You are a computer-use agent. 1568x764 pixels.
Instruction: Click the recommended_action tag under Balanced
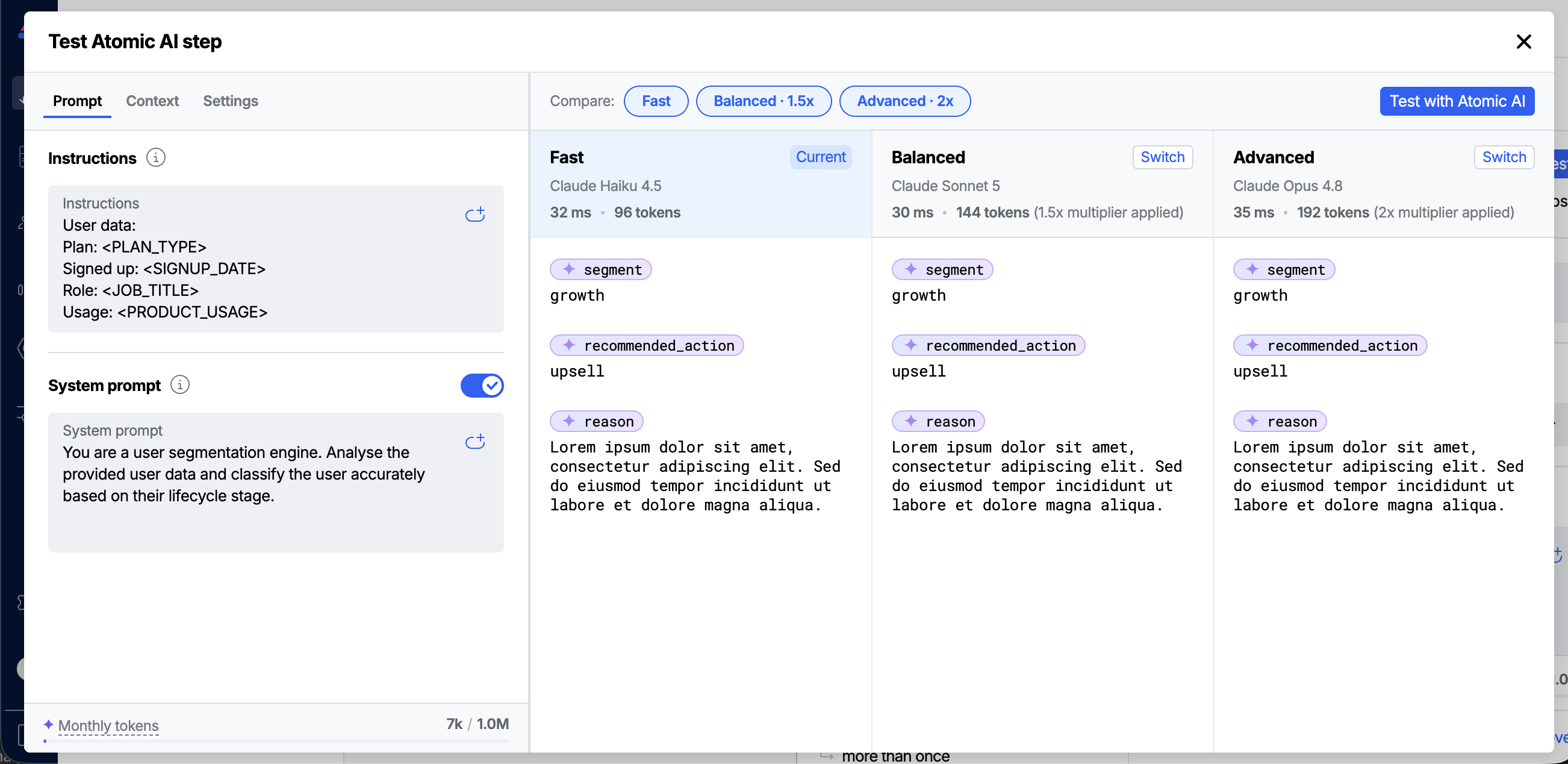click(x=988, y=345)
